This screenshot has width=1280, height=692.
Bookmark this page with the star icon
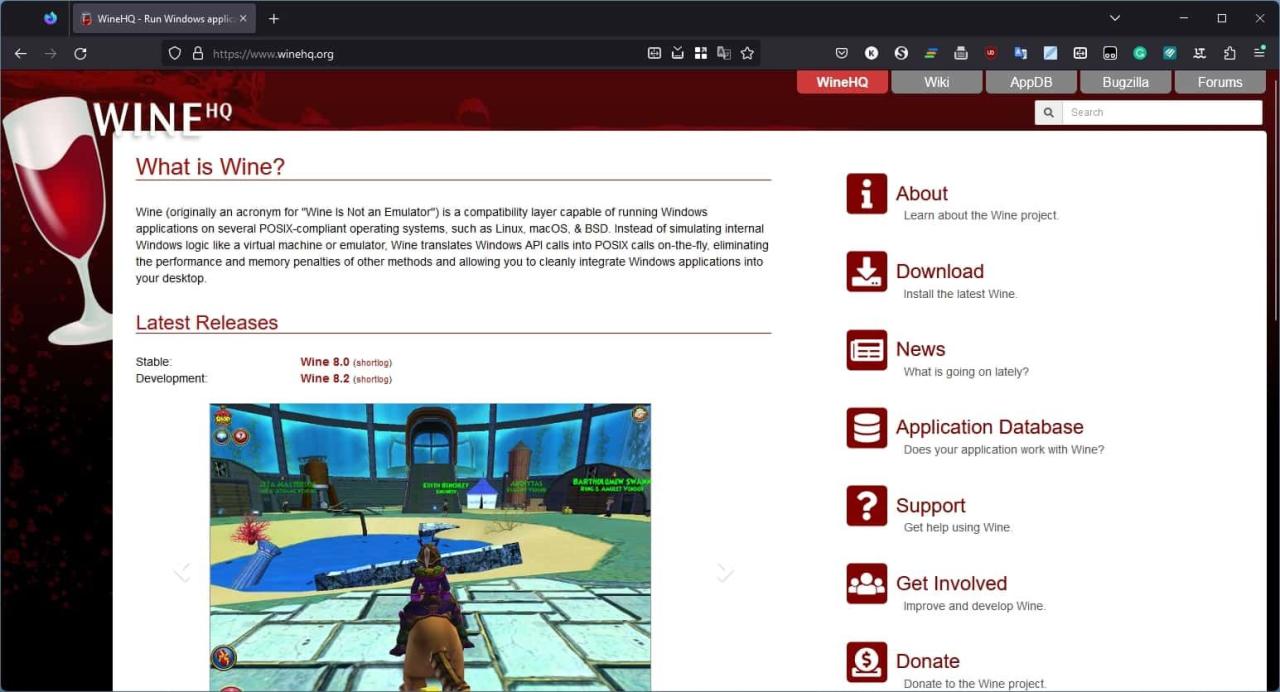pyautogui.click(x=747, y=54)
